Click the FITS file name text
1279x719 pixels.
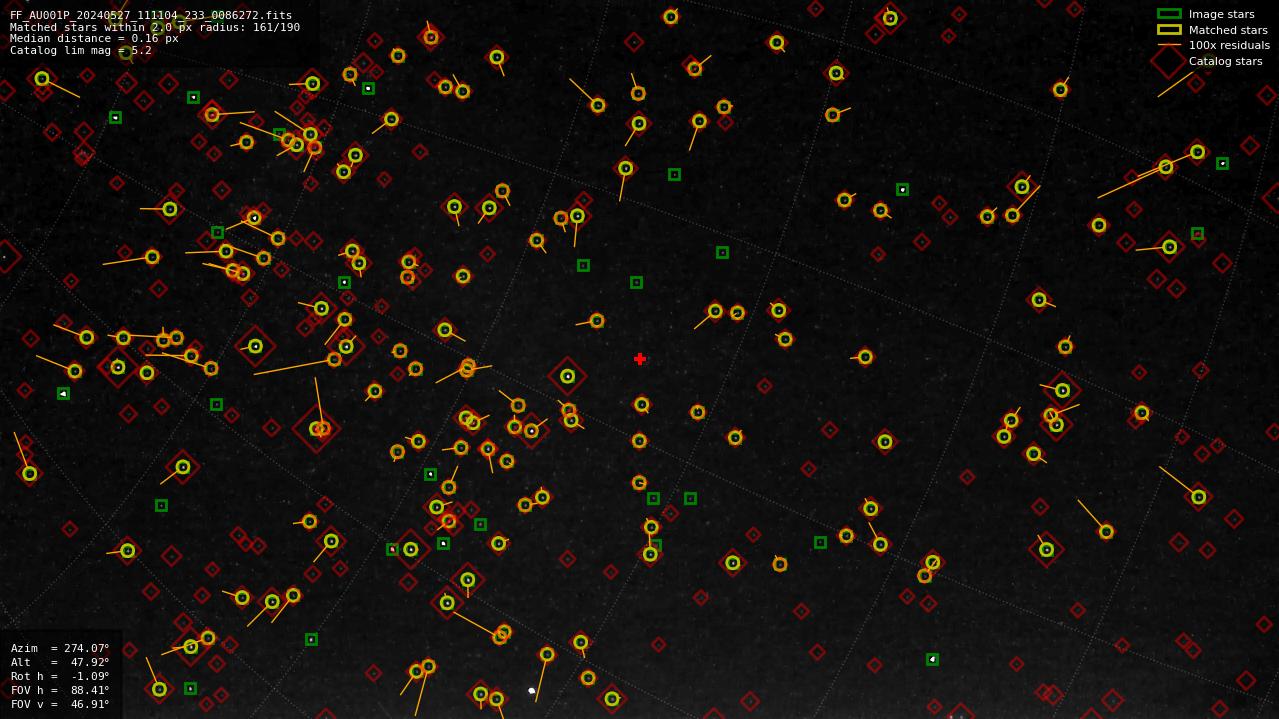(151, 15)
